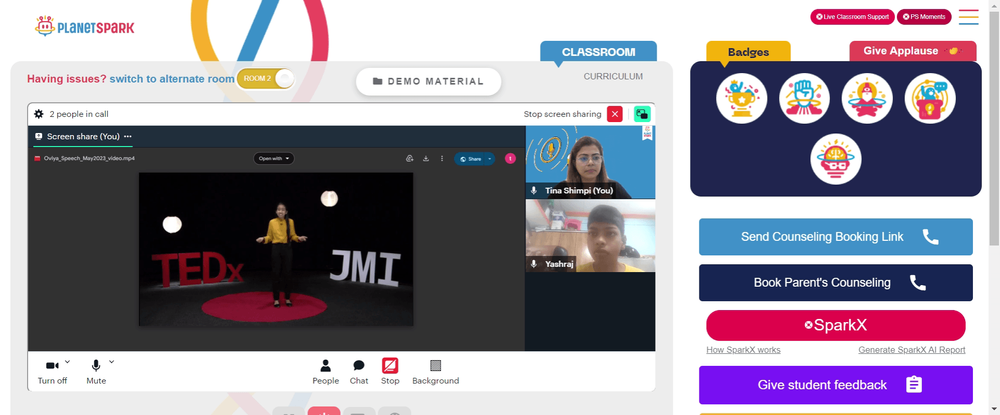Click the green layout switch icon
This screenshot has width=1000, height=415.
click(x=642, y=114)
